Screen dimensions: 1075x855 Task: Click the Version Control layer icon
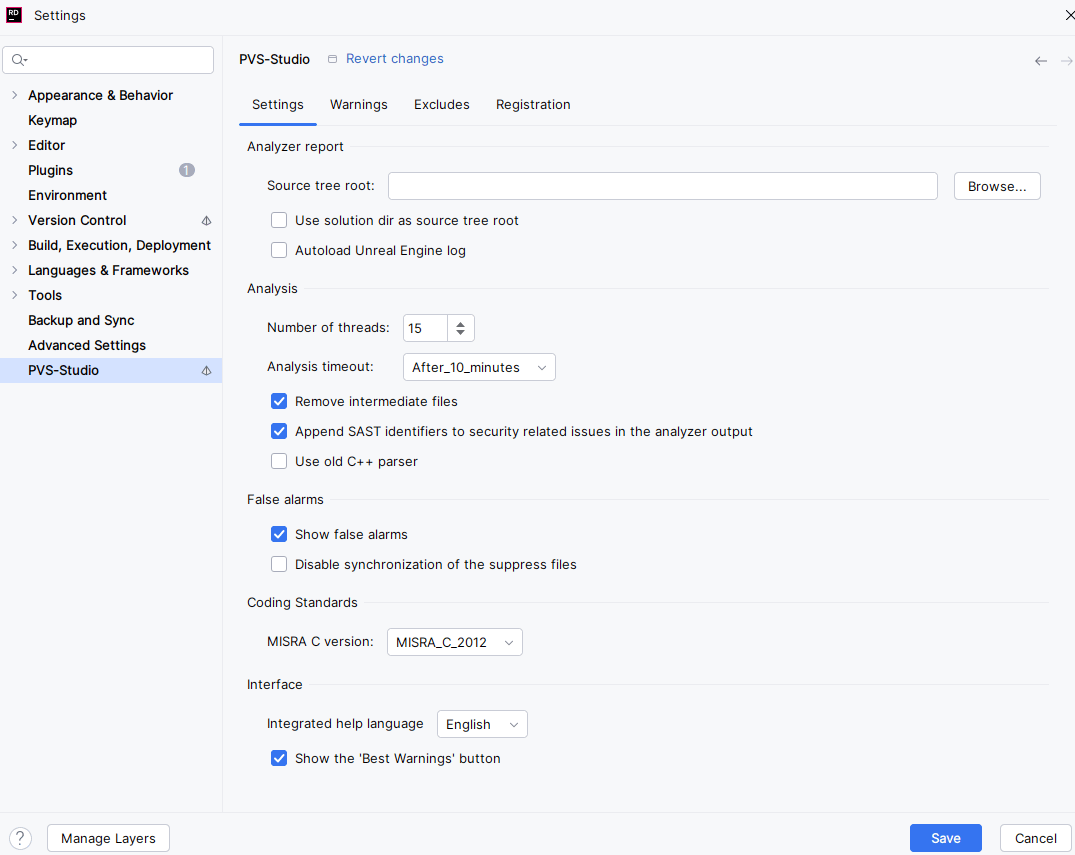(207, 221)
